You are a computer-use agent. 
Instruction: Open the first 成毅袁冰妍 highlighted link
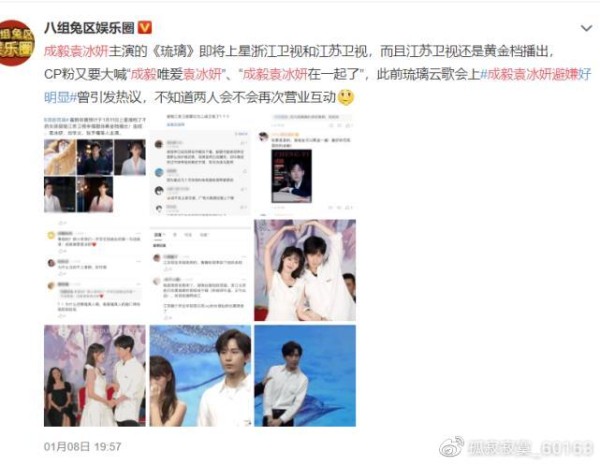click(x=76, y=51)
